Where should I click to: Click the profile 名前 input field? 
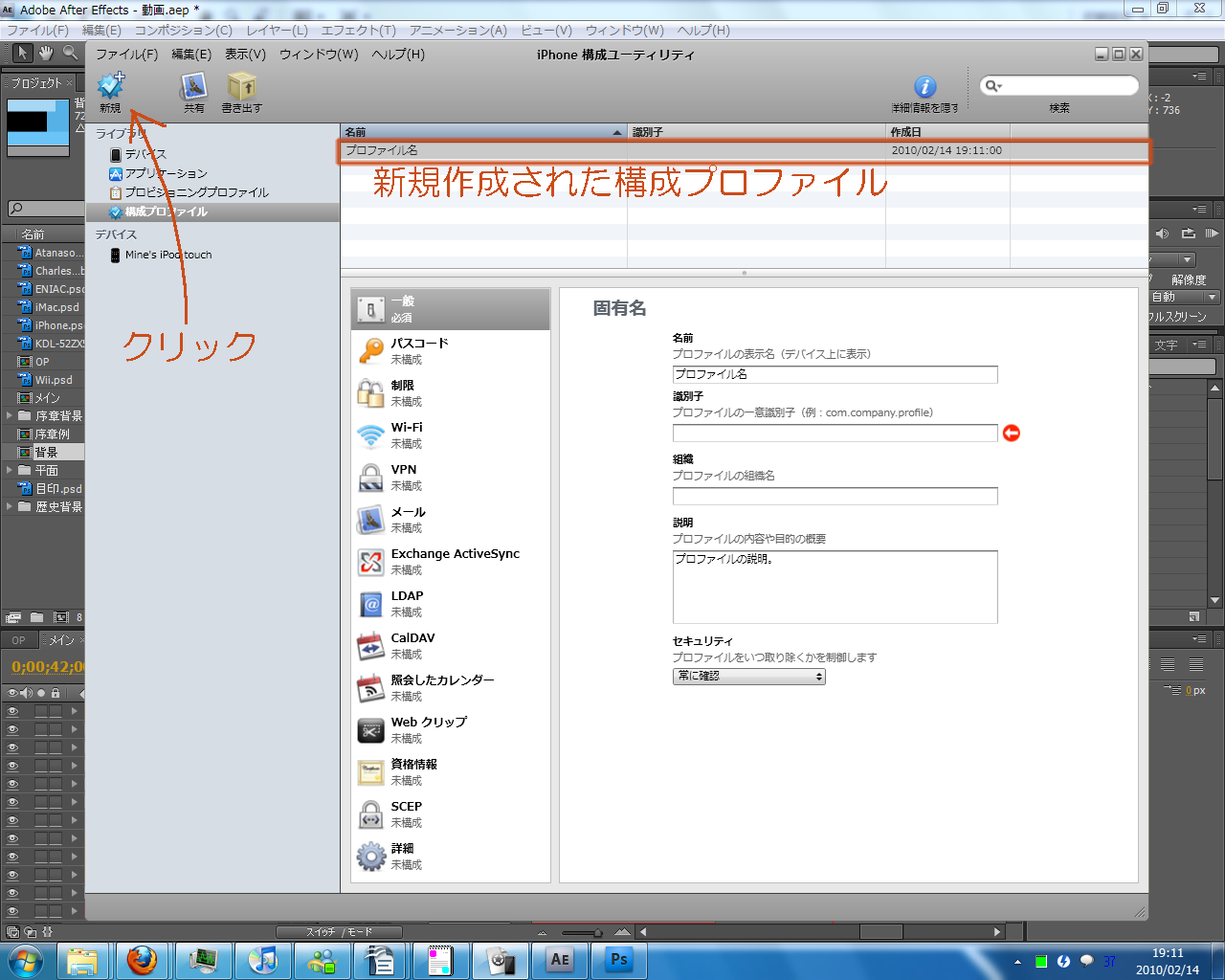pos(835,374)
